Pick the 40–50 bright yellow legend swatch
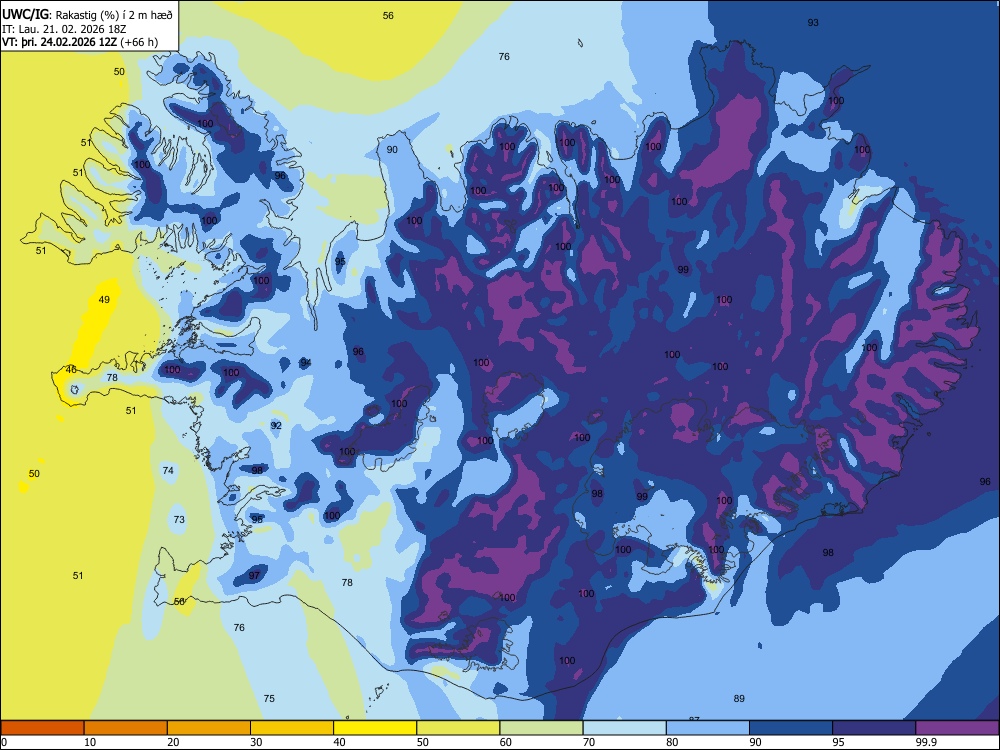Screen dimensions: 1000x750 coord(375,728)
